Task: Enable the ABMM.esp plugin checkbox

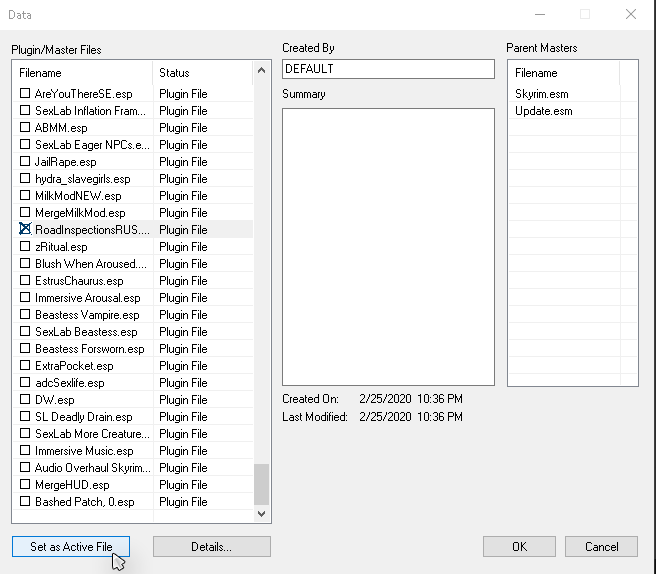Action: coord(26,128)
